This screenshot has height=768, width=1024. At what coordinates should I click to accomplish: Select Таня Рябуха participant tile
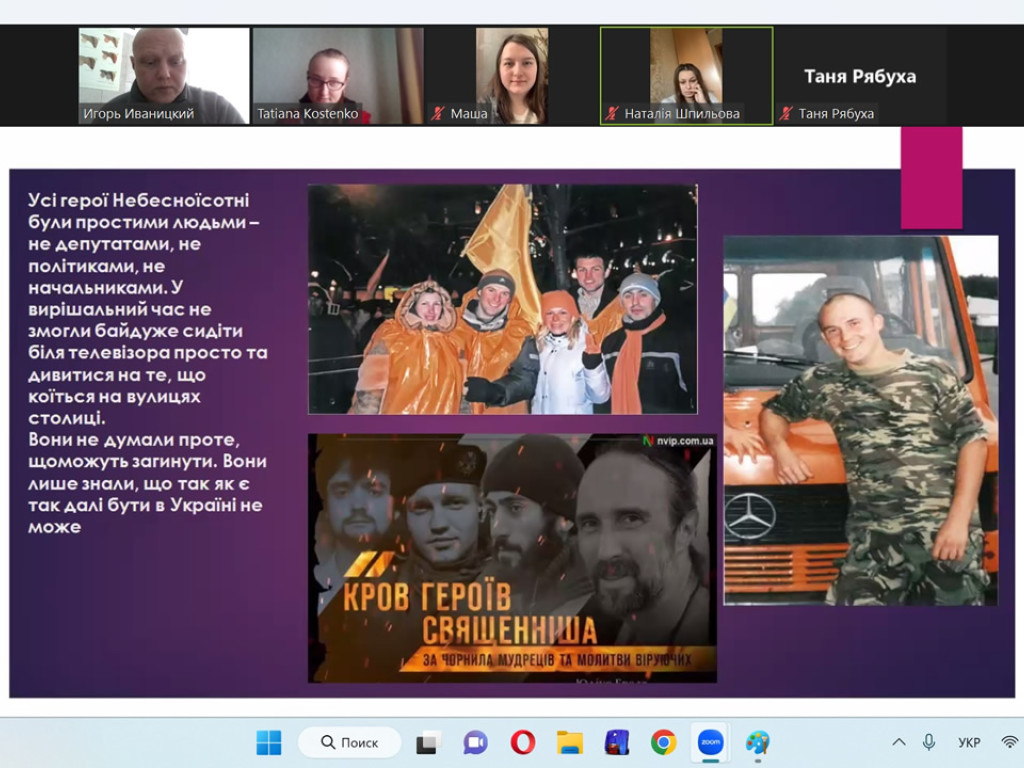coord(860,76)
